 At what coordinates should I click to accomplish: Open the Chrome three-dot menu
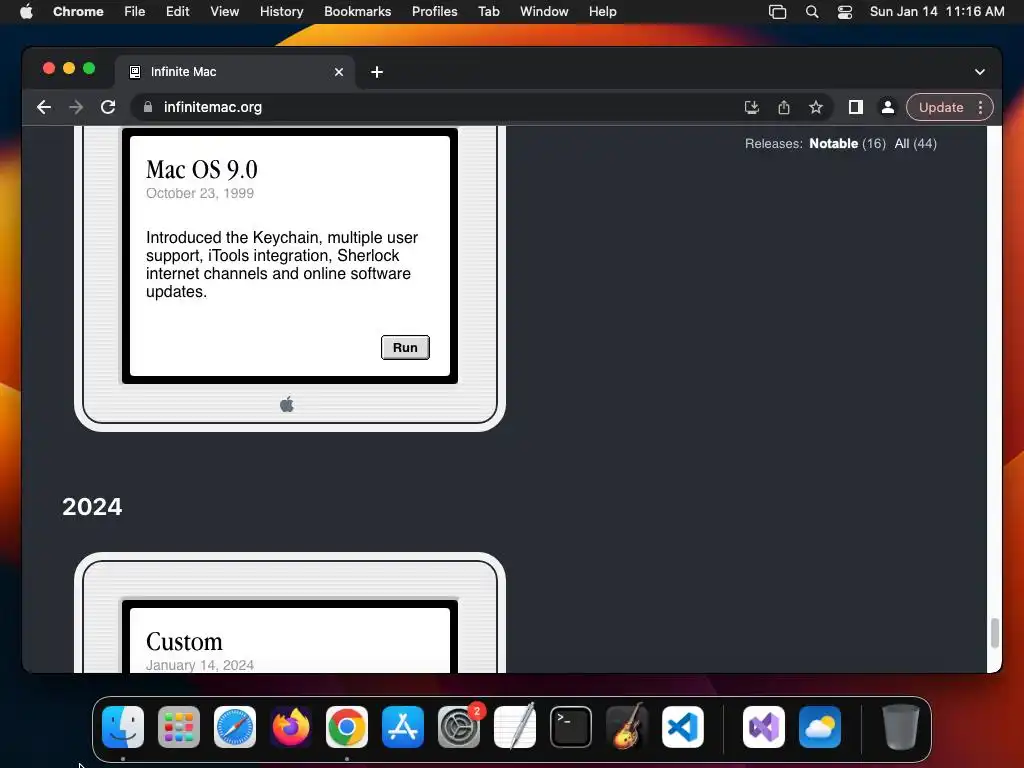(980, 107)
